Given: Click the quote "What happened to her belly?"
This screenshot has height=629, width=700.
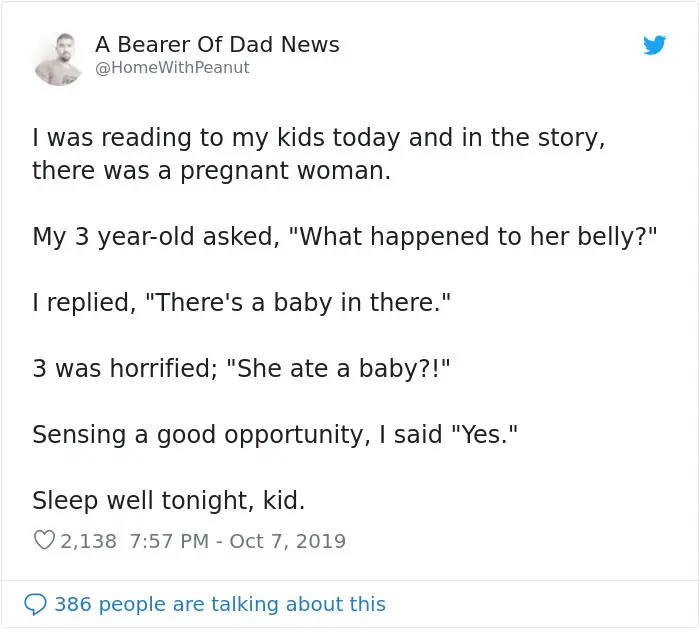Looking at the screenshot, I should point(478,237).
